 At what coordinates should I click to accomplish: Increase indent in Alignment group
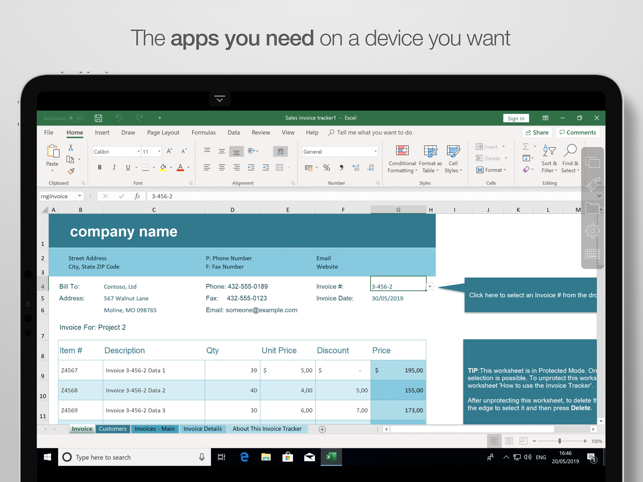tap(266, 167)
